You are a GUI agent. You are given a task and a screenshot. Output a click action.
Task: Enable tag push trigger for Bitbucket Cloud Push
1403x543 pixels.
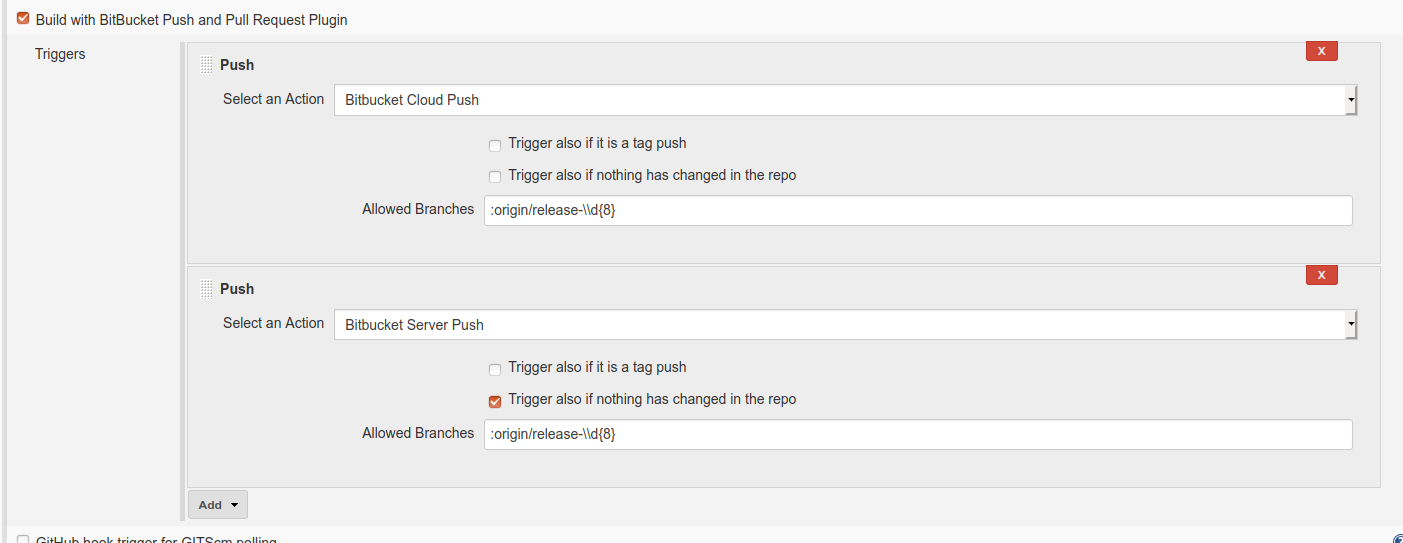(x=495, y=145)
